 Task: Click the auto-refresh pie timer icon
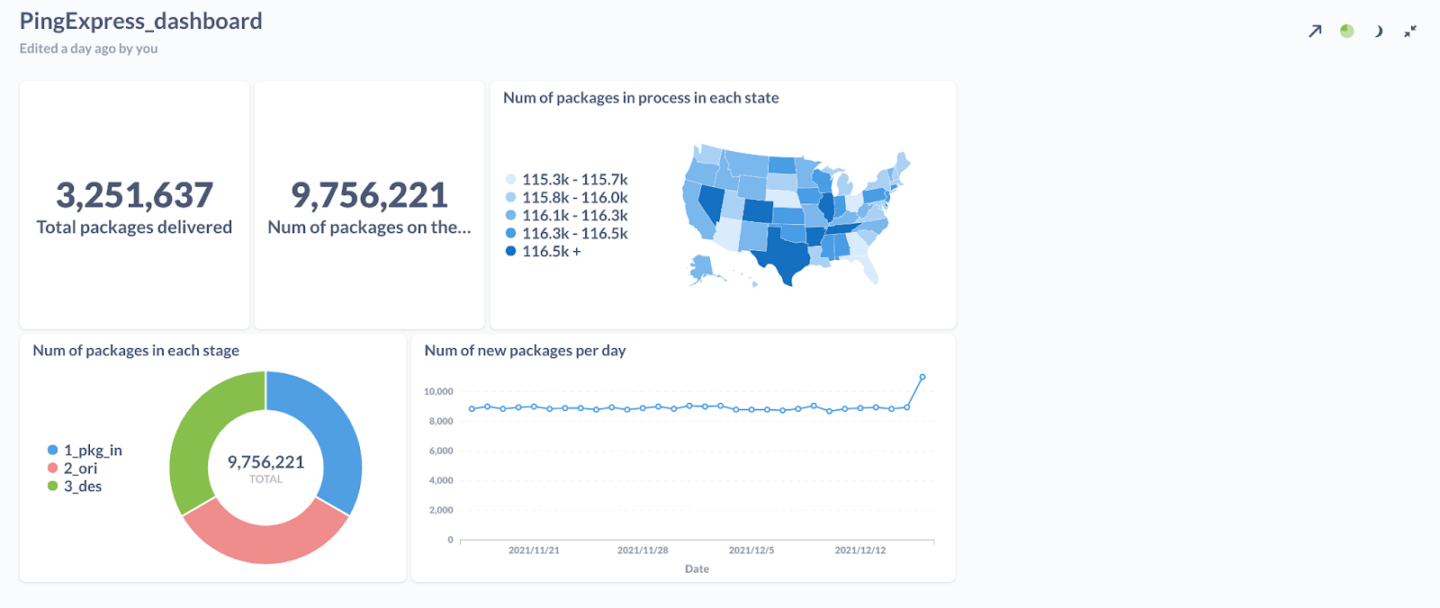coord(1346,31)
